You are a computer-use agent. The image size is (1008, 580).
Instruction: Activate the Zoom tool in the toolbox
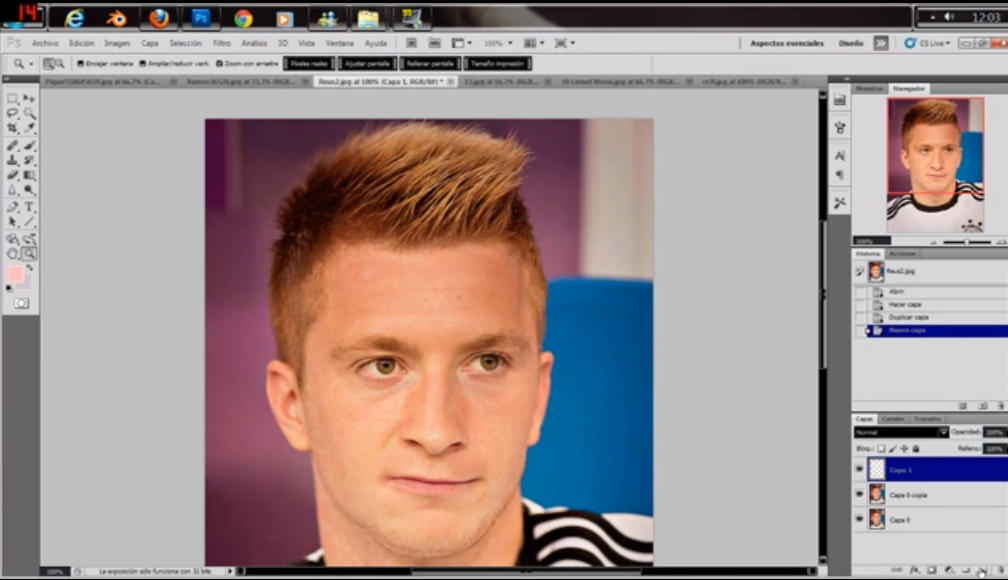tap(29, 253)
